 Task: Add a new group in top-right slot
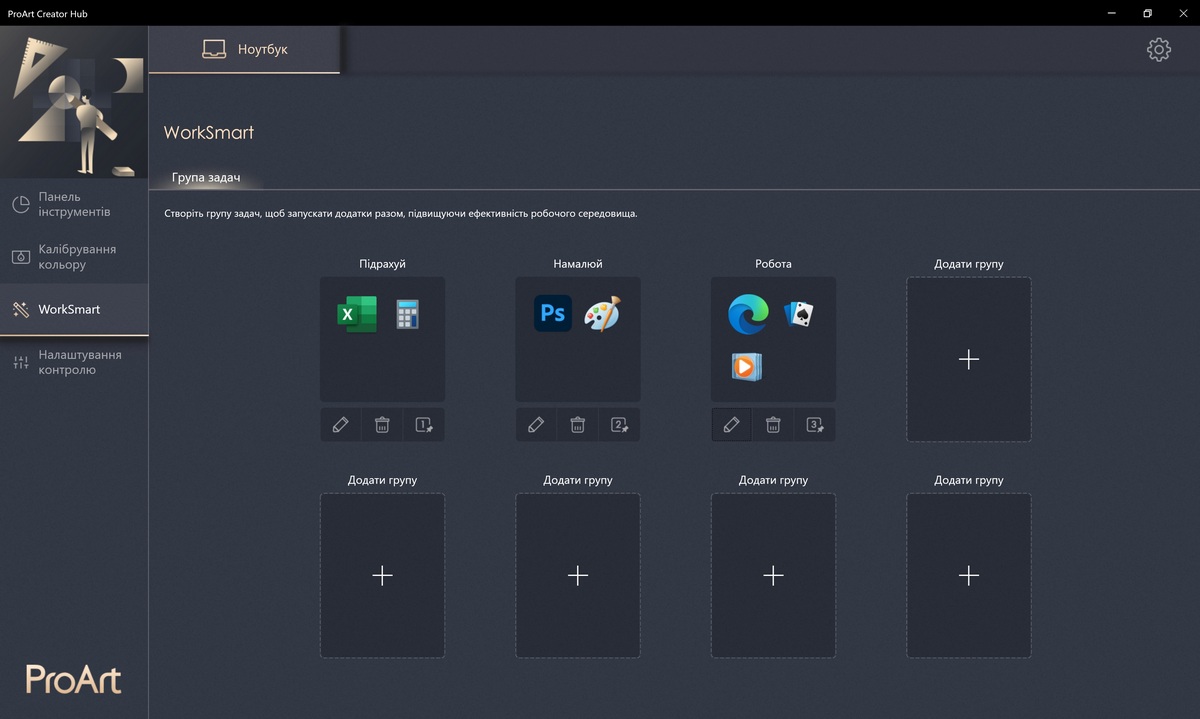[x=968, y=360]
